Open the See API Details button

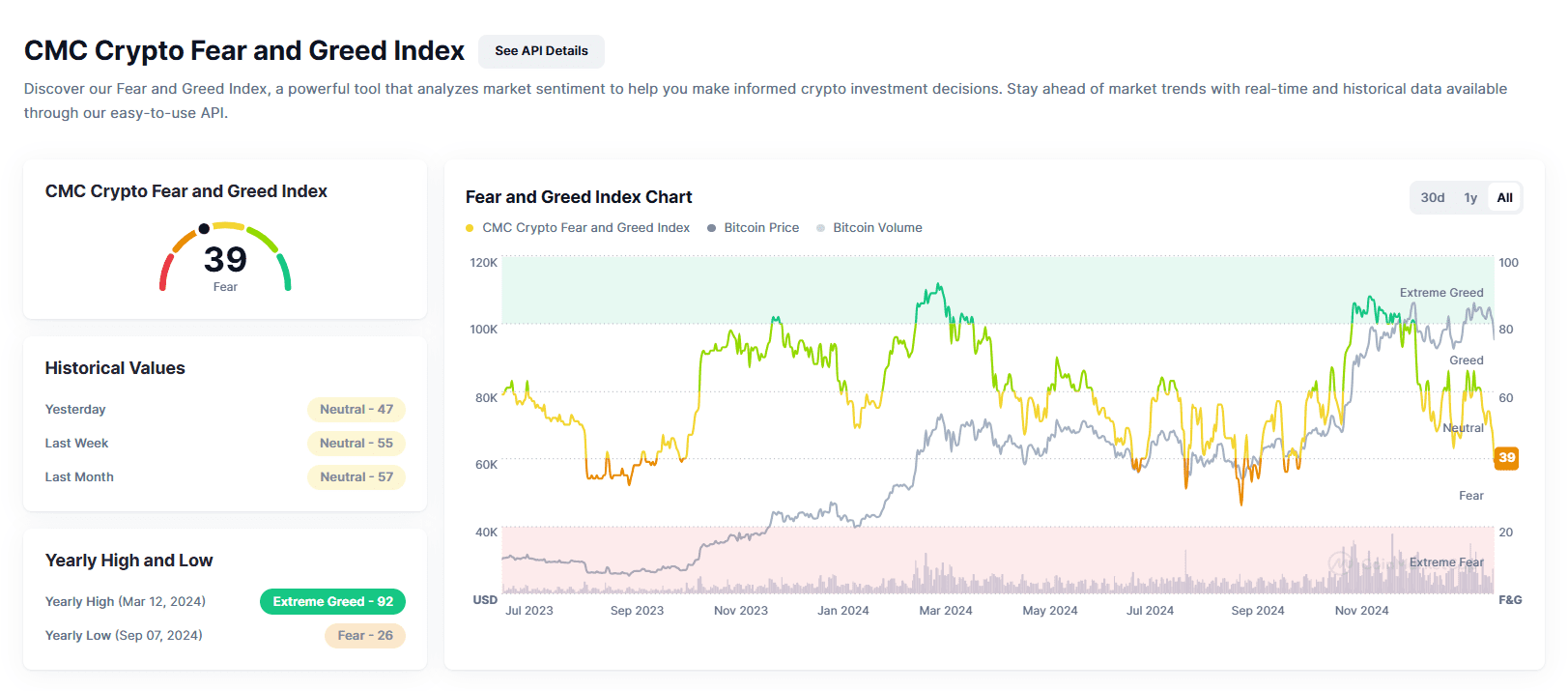541,51
